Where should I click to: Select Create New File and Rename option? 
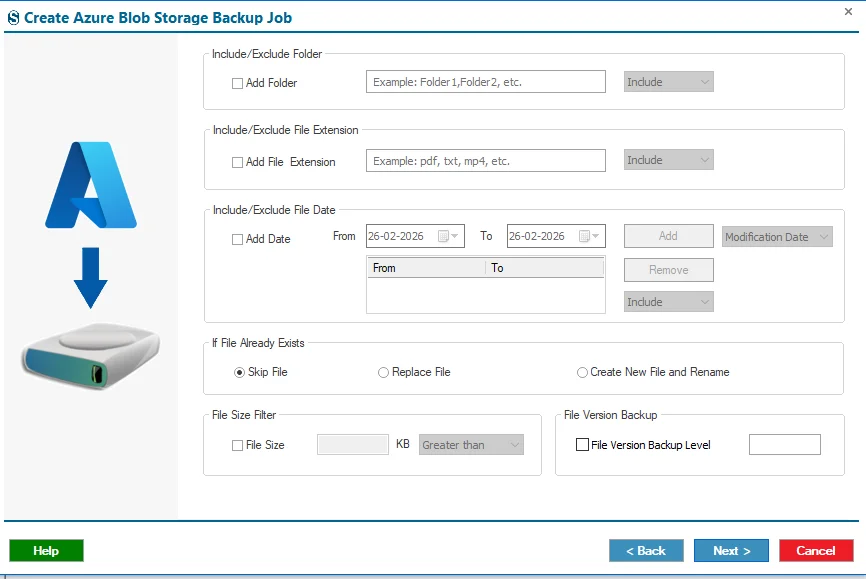click(582, 373)
